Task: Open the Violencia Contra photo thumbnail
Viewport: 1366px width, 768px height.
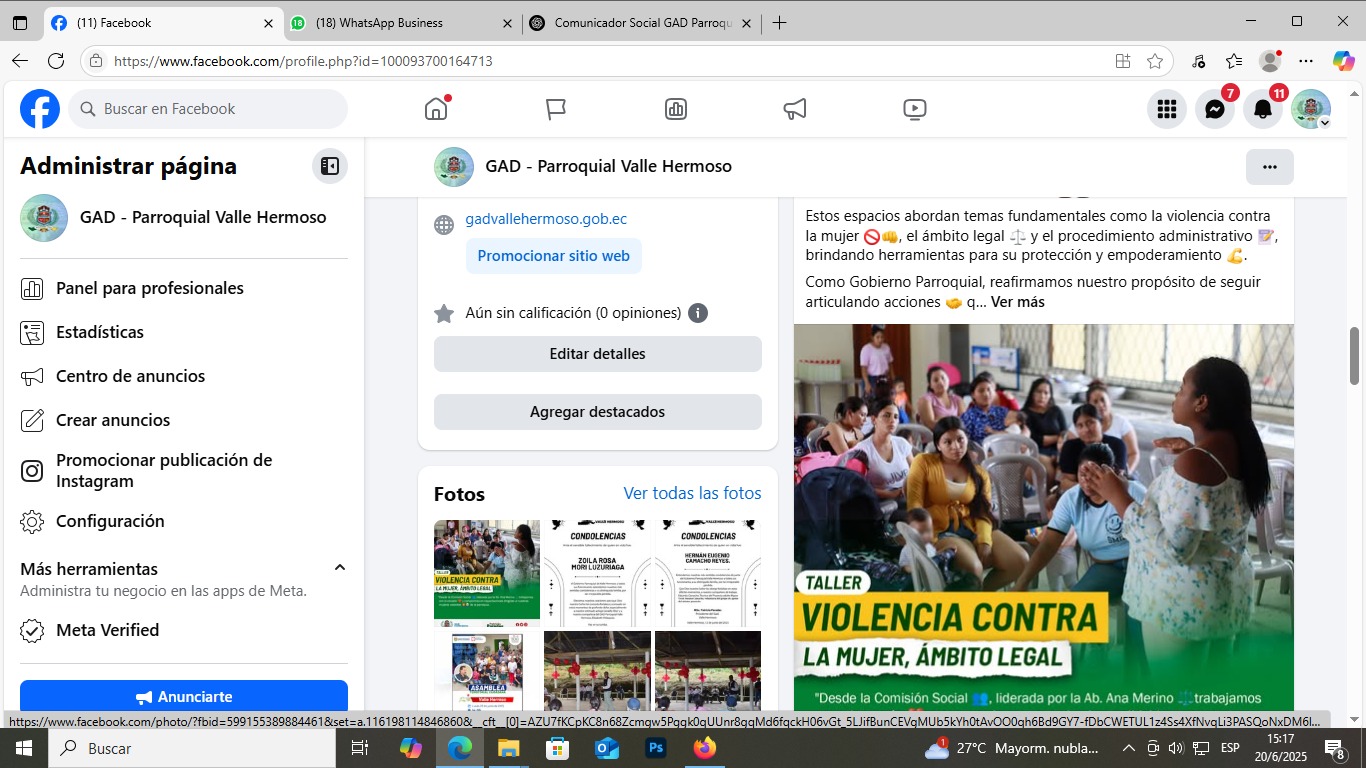Action: coord(486,573)
